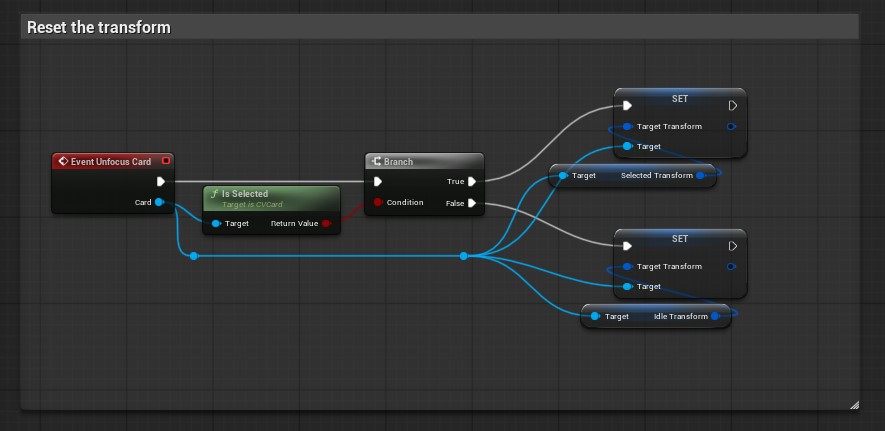This screenshot has height=431, width=885.
Task: Select the Branch node title
Action: tap(398, 161)
